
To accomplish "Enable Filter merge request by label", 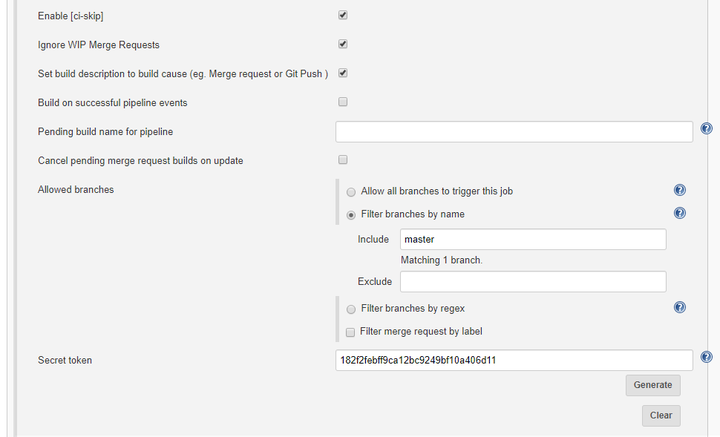I will (350, 332).
